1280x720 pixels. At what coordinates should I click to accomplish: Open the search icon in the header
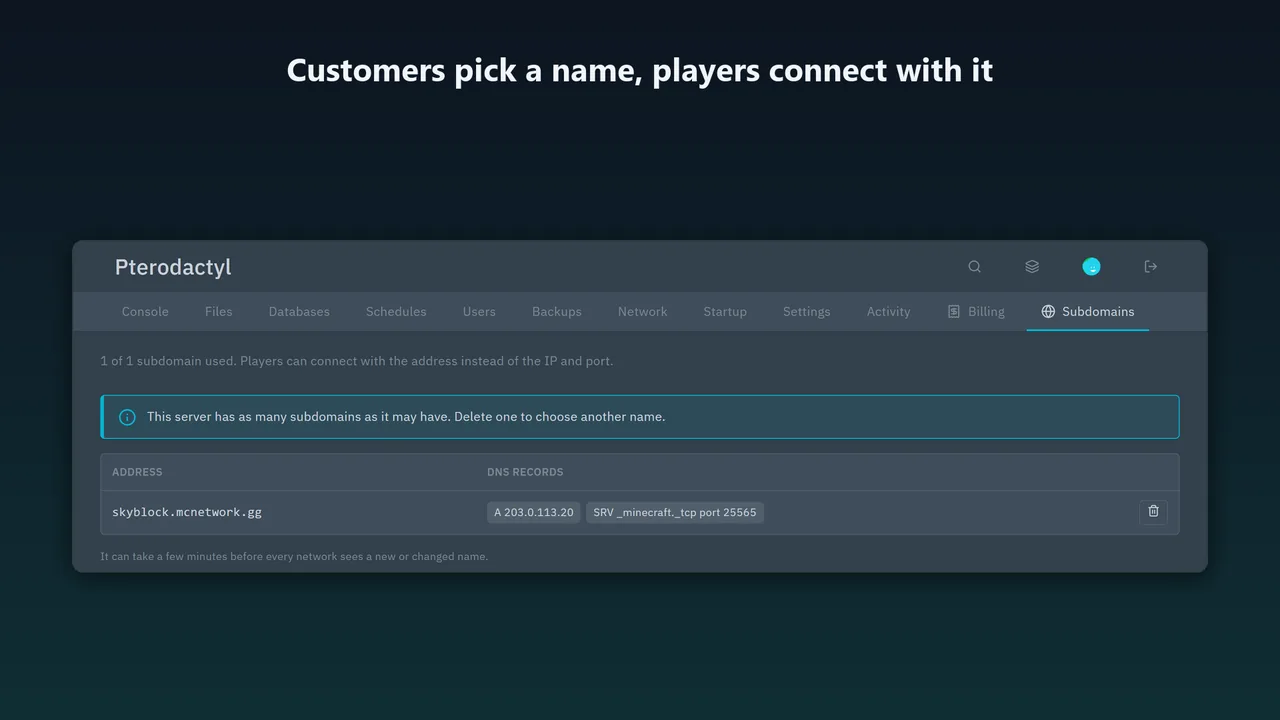pos(974,266)
